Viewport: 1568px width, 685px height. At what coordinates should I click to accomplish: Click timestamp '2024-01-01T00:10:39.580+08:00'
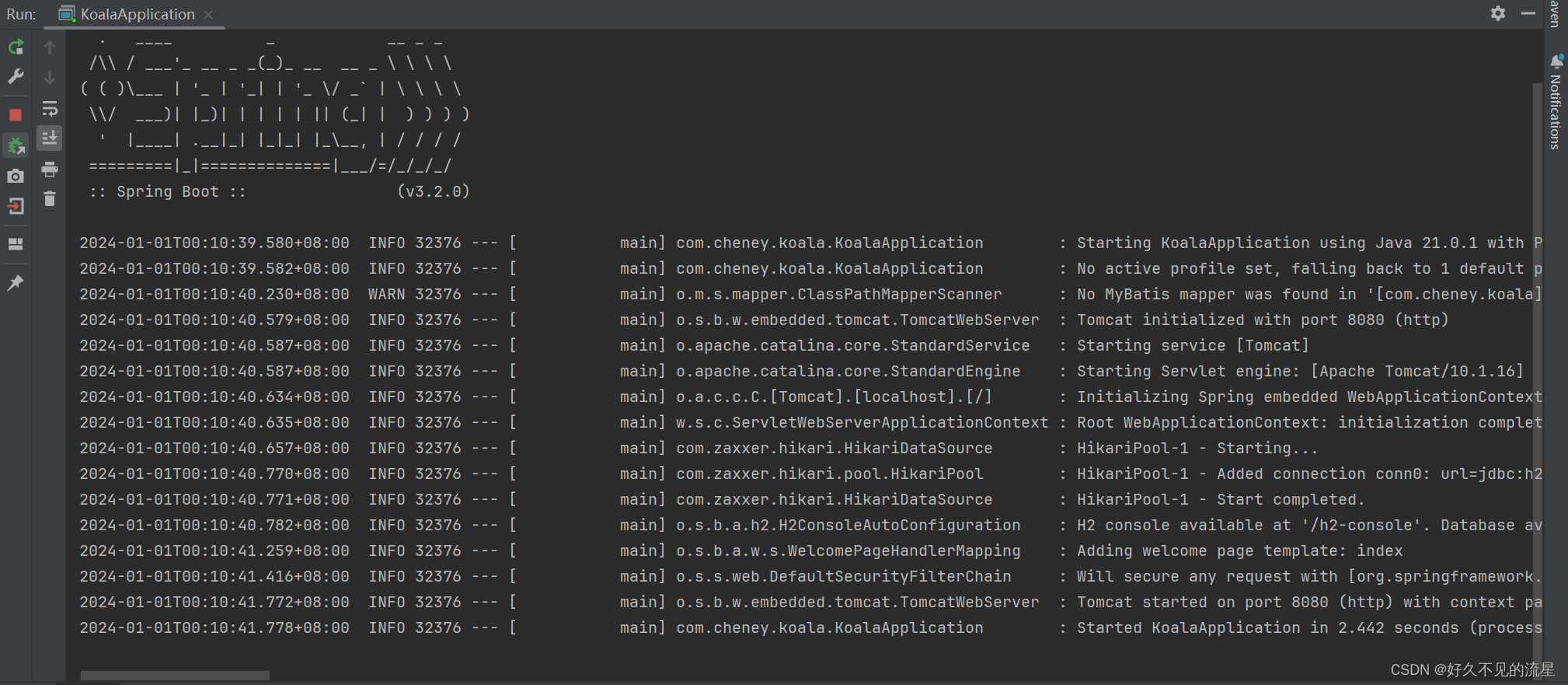pos(214,243)
